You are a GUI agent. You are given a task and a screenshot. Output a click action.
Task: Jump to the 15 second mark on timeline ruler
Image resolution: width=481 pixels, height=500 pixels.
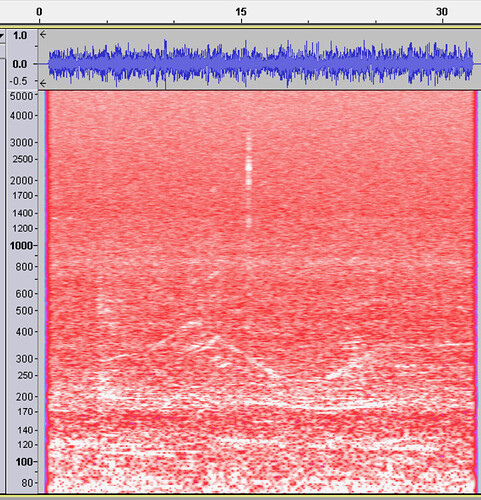pyautogui.click(x=241, y=12)
